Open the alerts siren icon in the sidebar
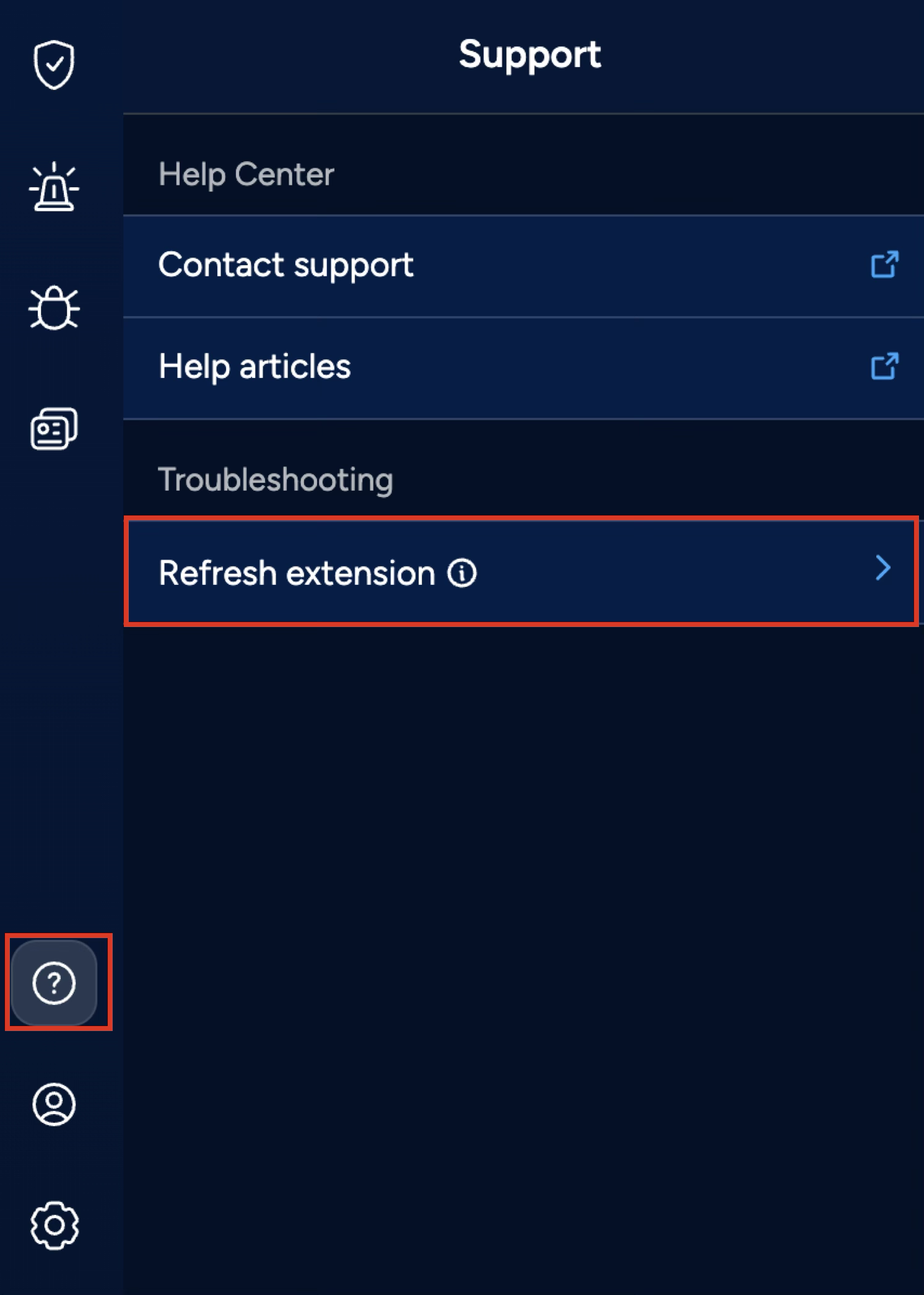This screenshot has height=1295, width=924. click(54, 186)
